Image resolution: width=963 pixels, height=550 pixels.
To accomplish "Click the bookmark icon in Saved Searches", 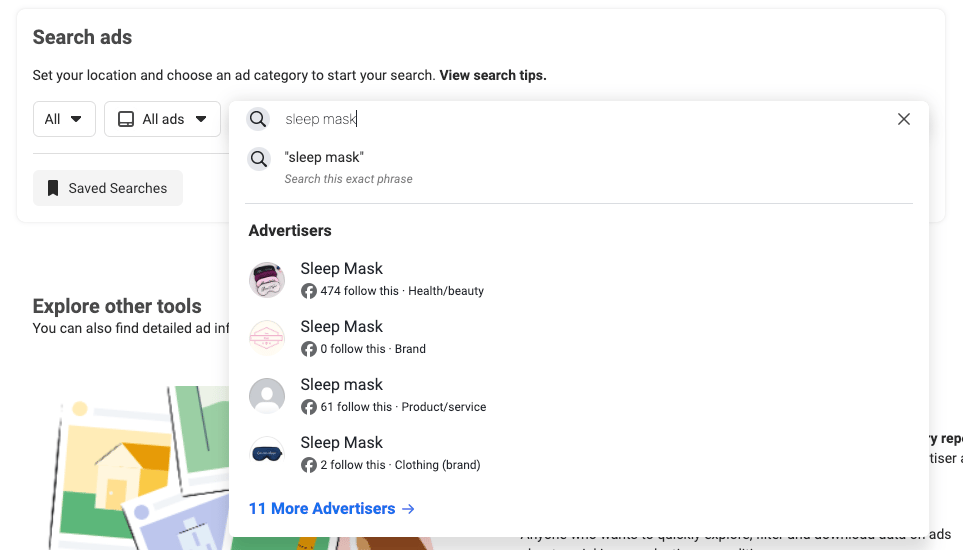I will (x=53, y=188).
